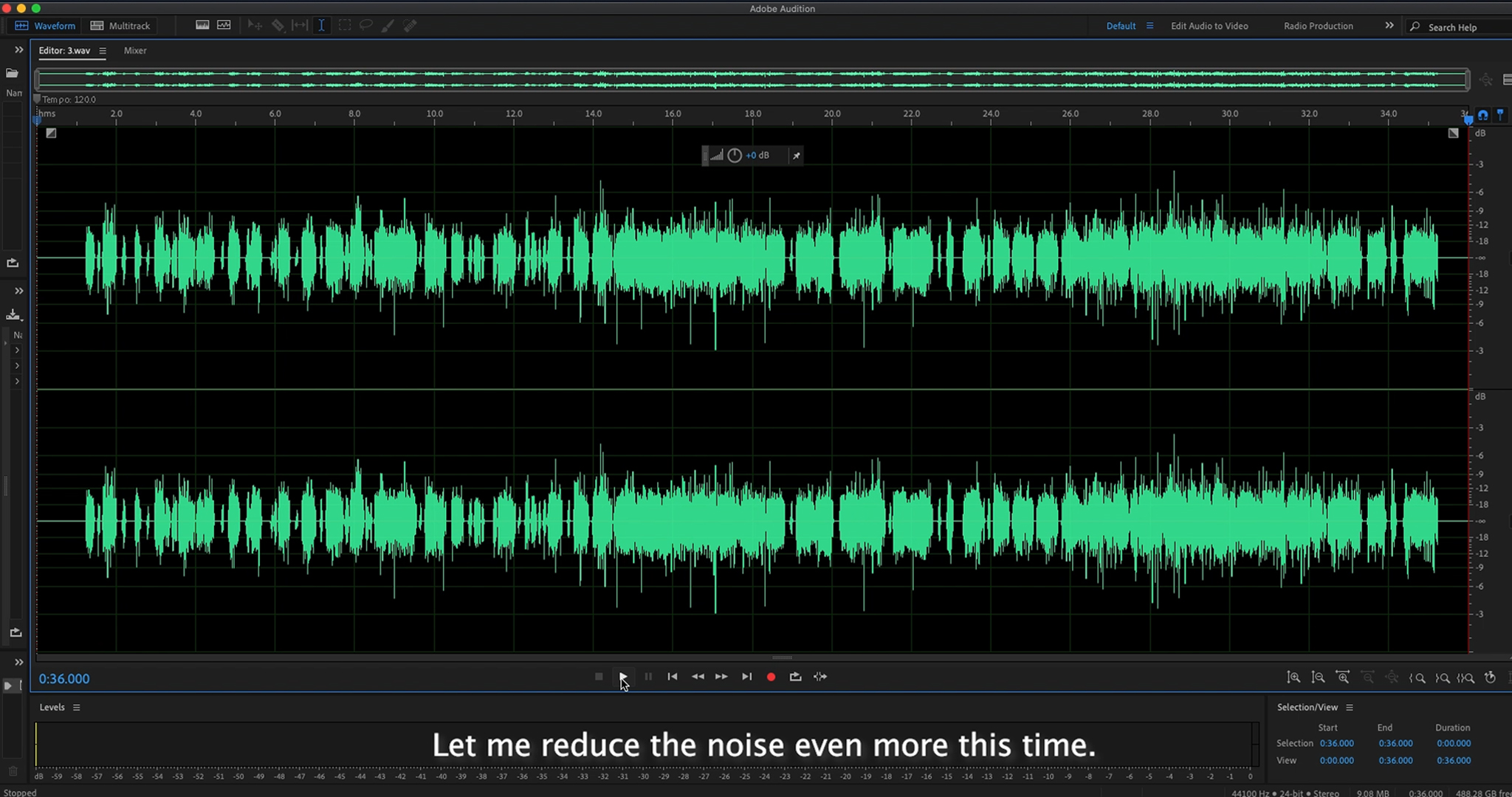Toggle Loop Playback button

(795, 677)
